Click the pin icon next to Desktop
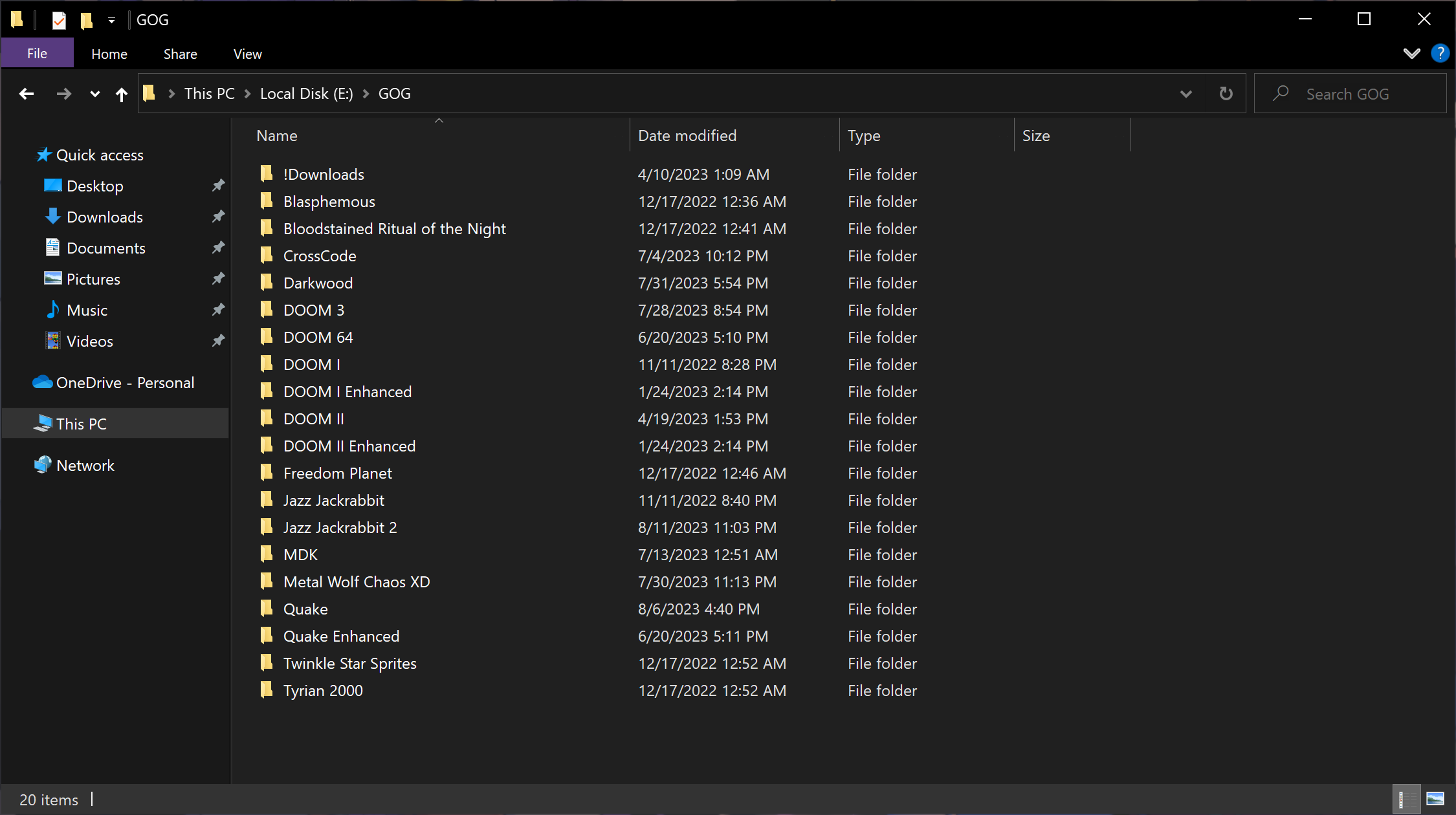The image size is (1456, 815). pyautogui.click(x=219, y=186)
